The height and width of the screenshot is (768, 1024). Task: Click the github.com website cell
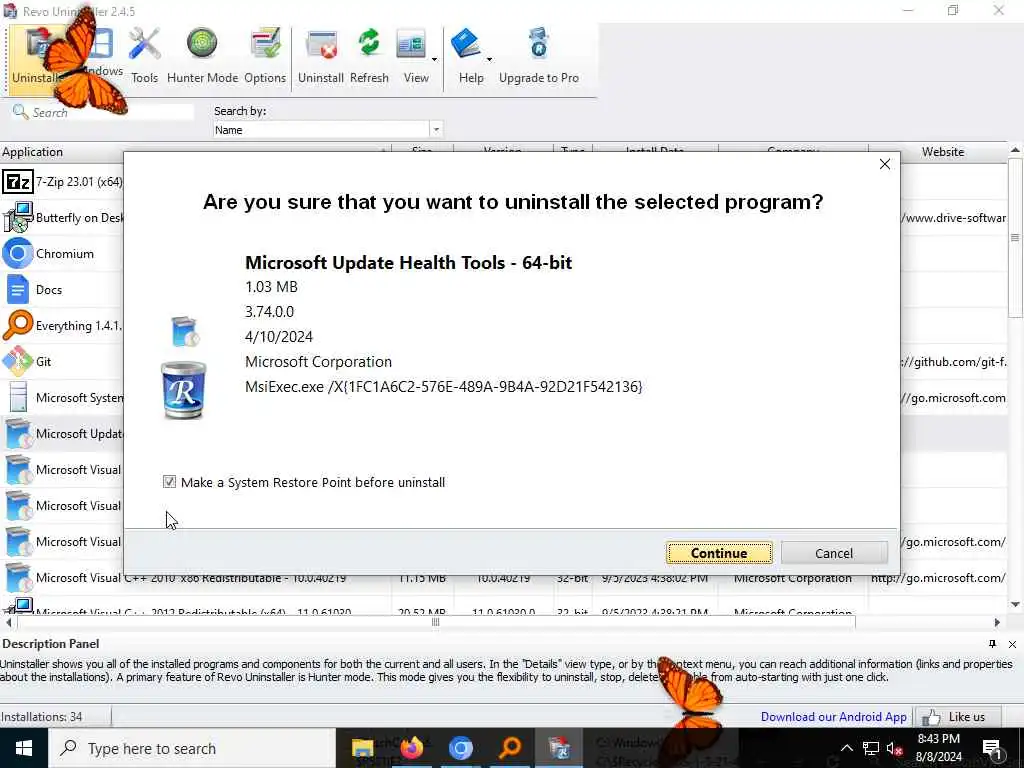953,362
